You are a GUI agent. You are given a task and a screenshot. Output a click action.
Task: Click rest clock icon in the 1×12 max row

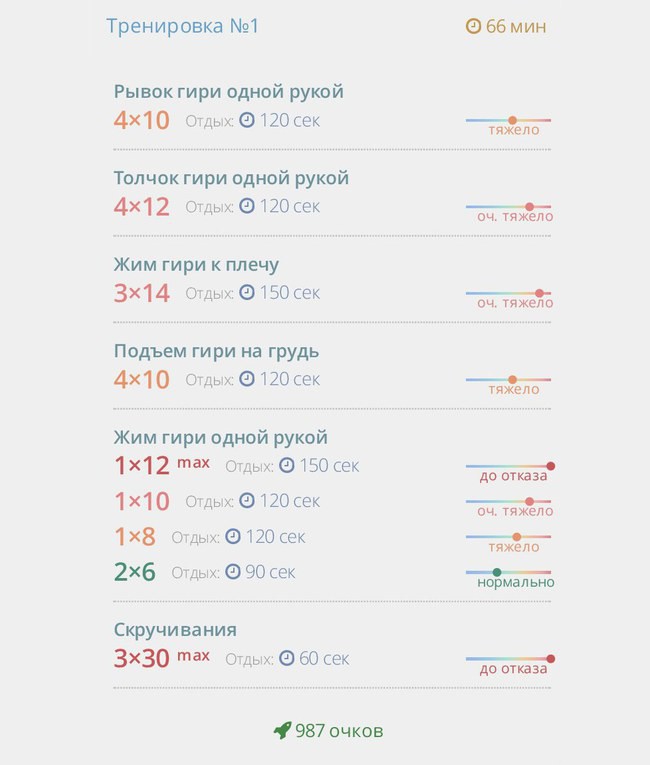tap(287, 465)
